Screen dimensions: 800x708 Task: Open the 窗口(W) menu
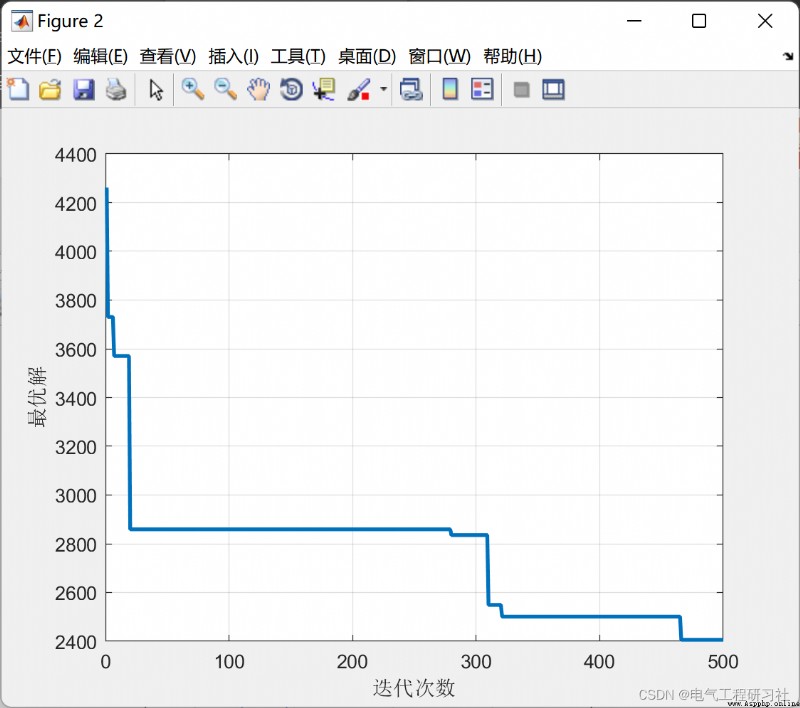pos(439,56)
